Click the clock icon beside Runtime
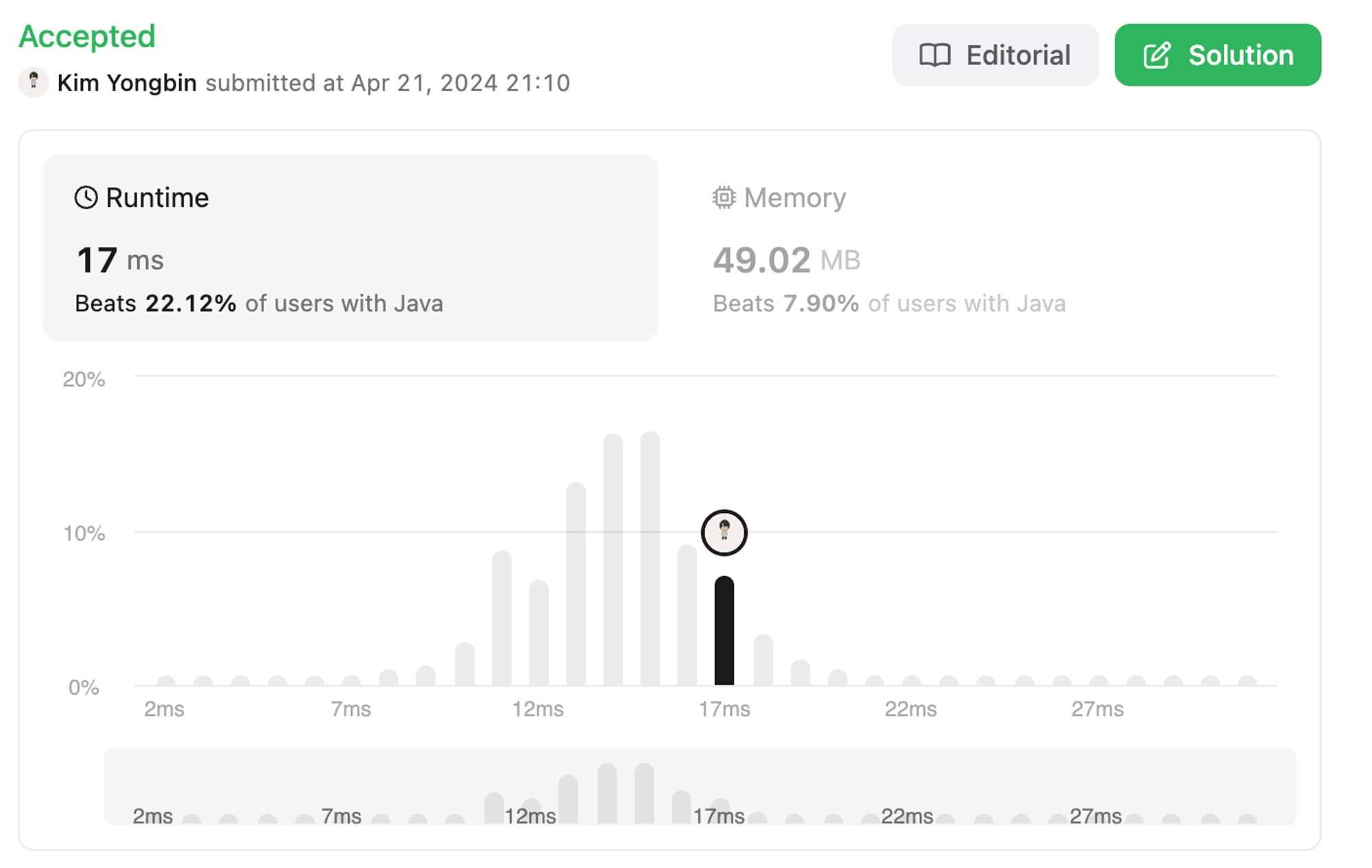The width and height of the screenshot is (1372, 868). click(x=86, y=197)
